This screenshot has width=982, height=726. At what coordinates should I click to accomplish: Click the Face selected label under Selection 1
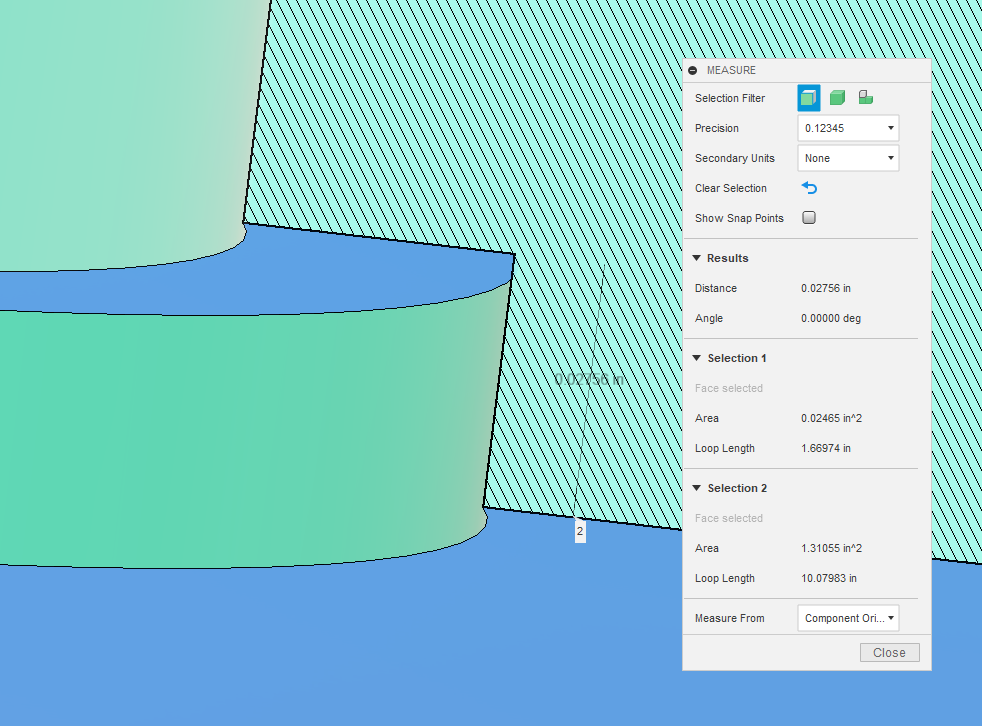point(728,388)
